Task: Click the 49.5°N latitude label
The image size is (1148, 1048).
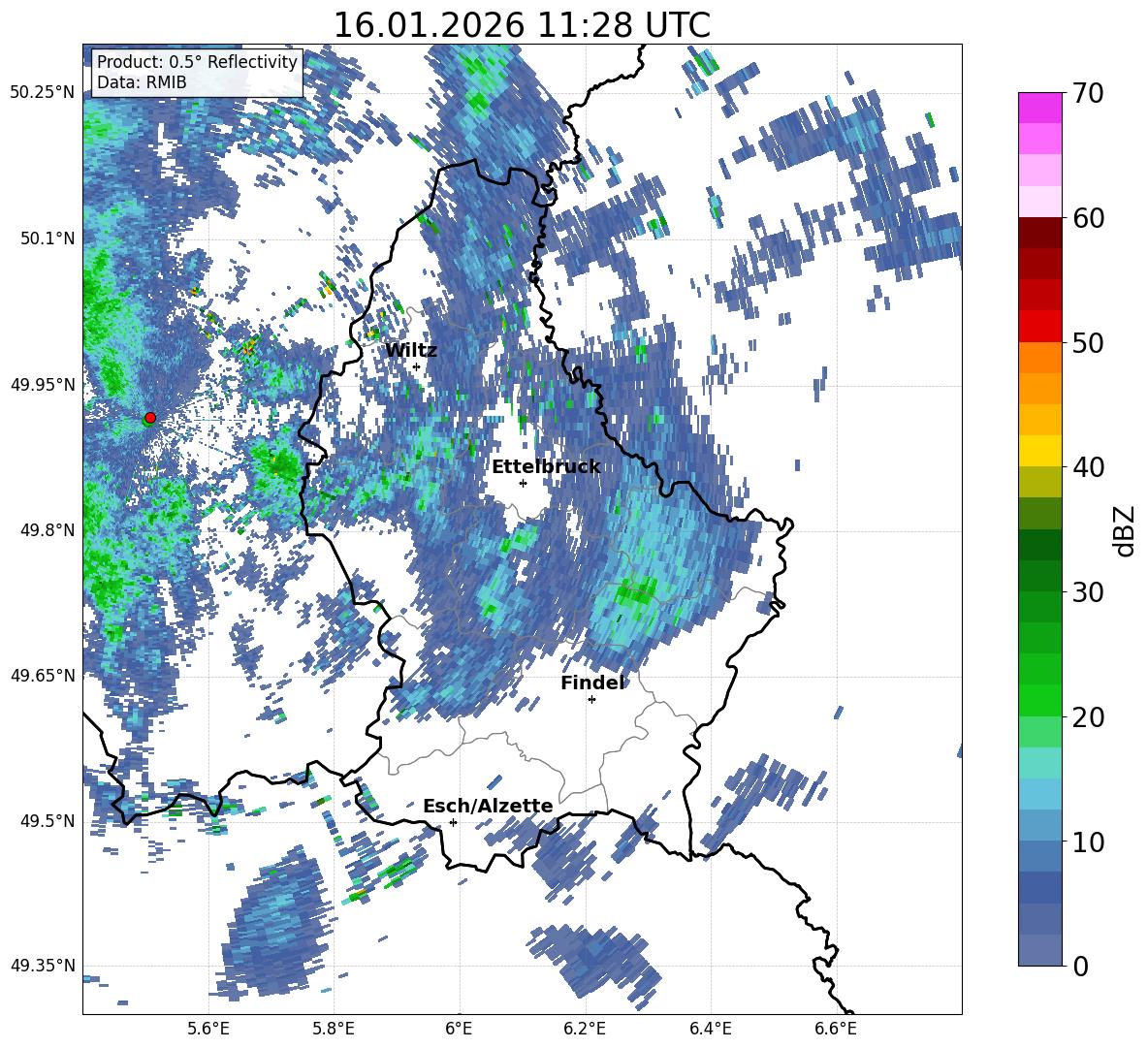Action: 48,821
